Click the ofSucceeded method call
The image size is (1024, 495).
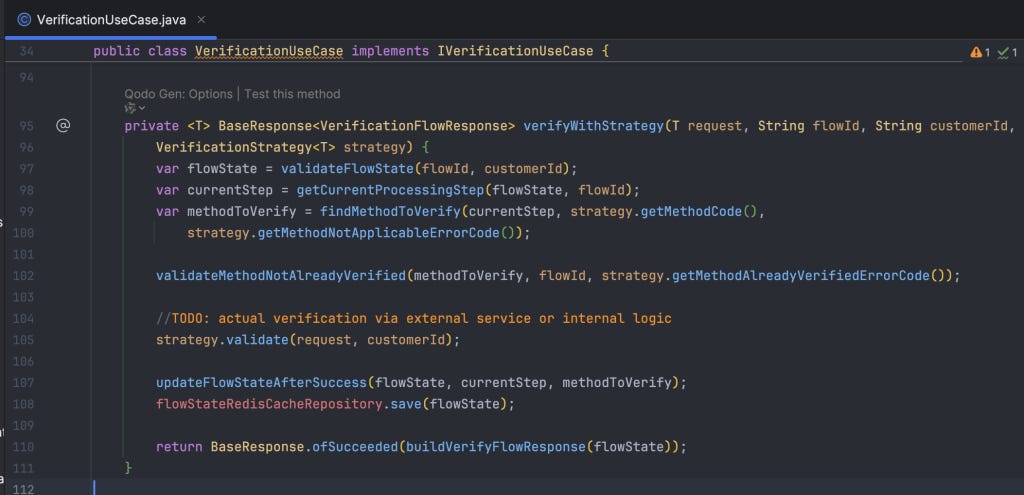point(355,447)
